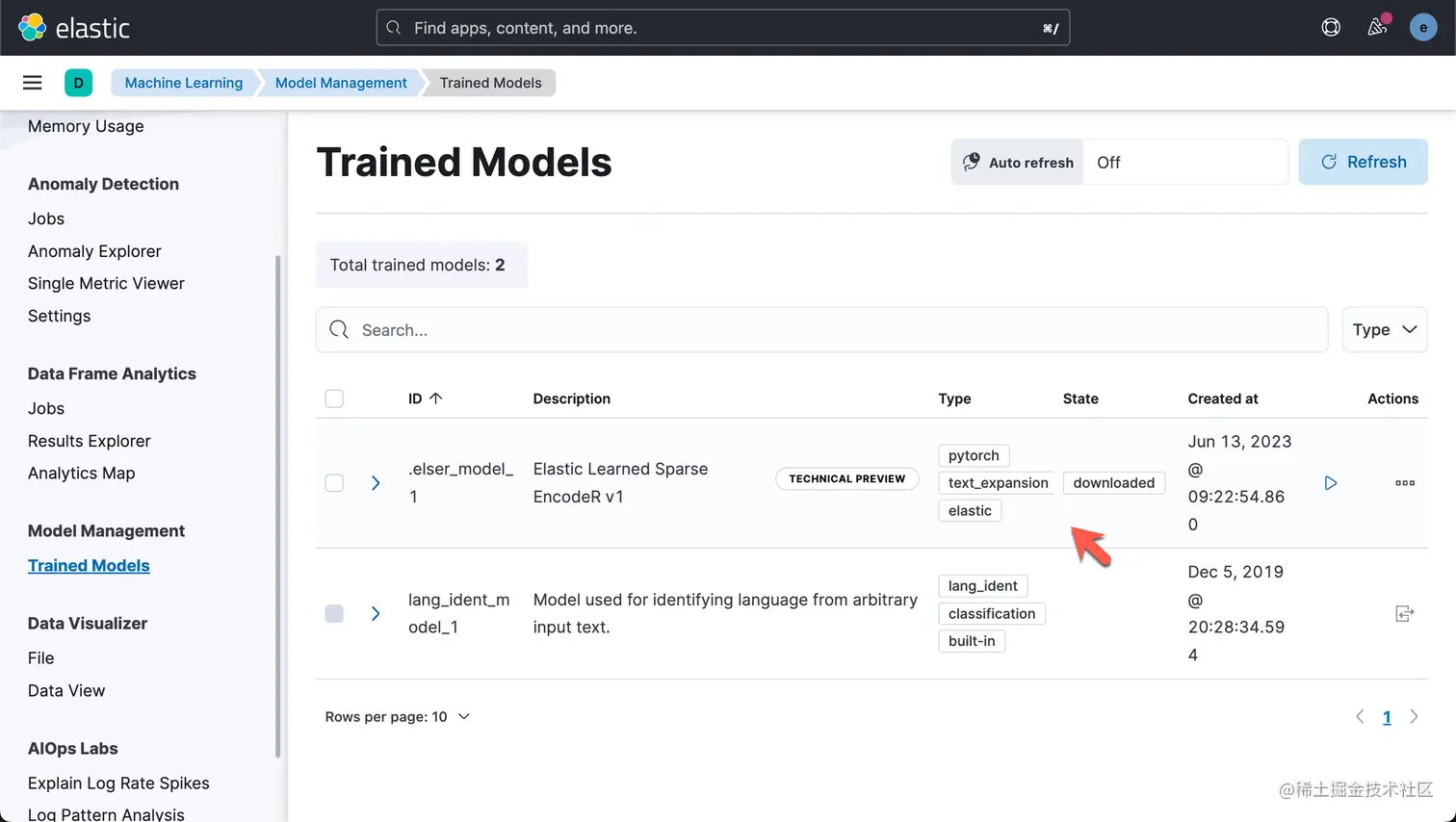Click the lang_ident type badge
Viewport: 1456px width, 822px height.
(x=982, y=585)
